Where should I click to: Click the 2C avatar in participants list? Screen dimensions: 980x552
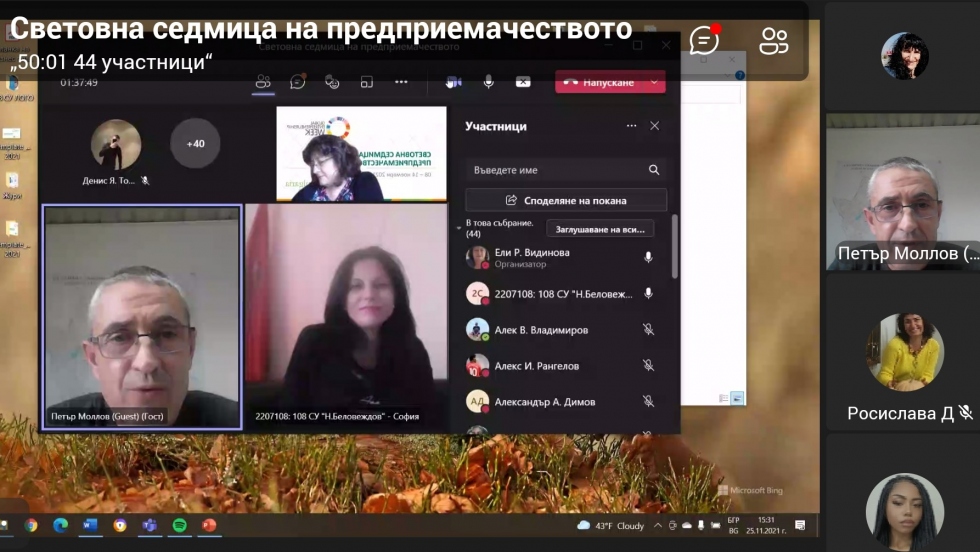(x=478, y=293)
